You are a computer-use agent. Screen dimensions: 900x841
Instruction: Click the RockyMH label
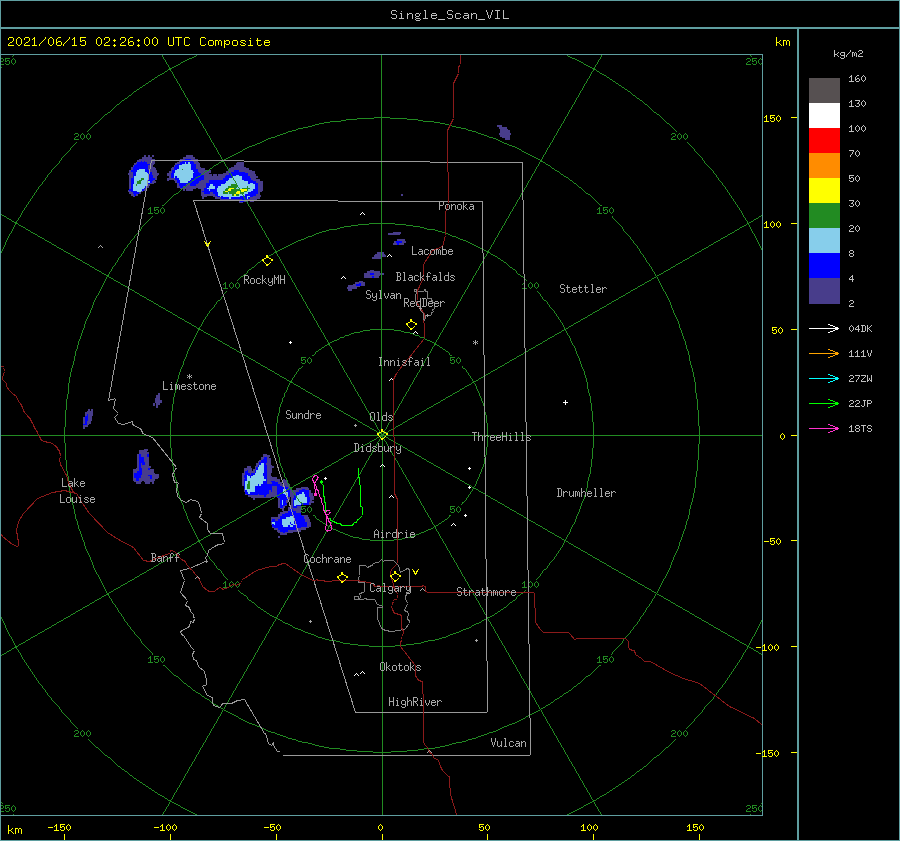point(264,280)
